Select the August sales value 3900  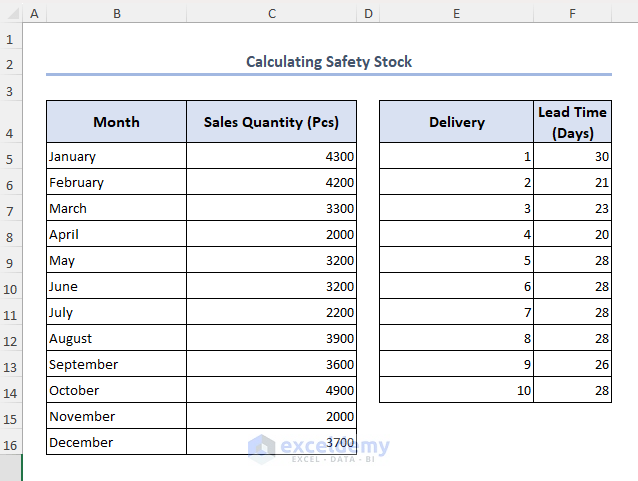271,339
